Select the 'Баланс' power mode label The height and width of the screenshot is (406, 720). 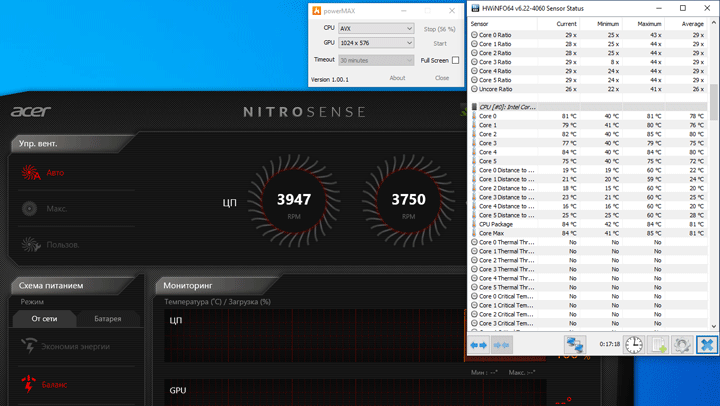[54, 384]
